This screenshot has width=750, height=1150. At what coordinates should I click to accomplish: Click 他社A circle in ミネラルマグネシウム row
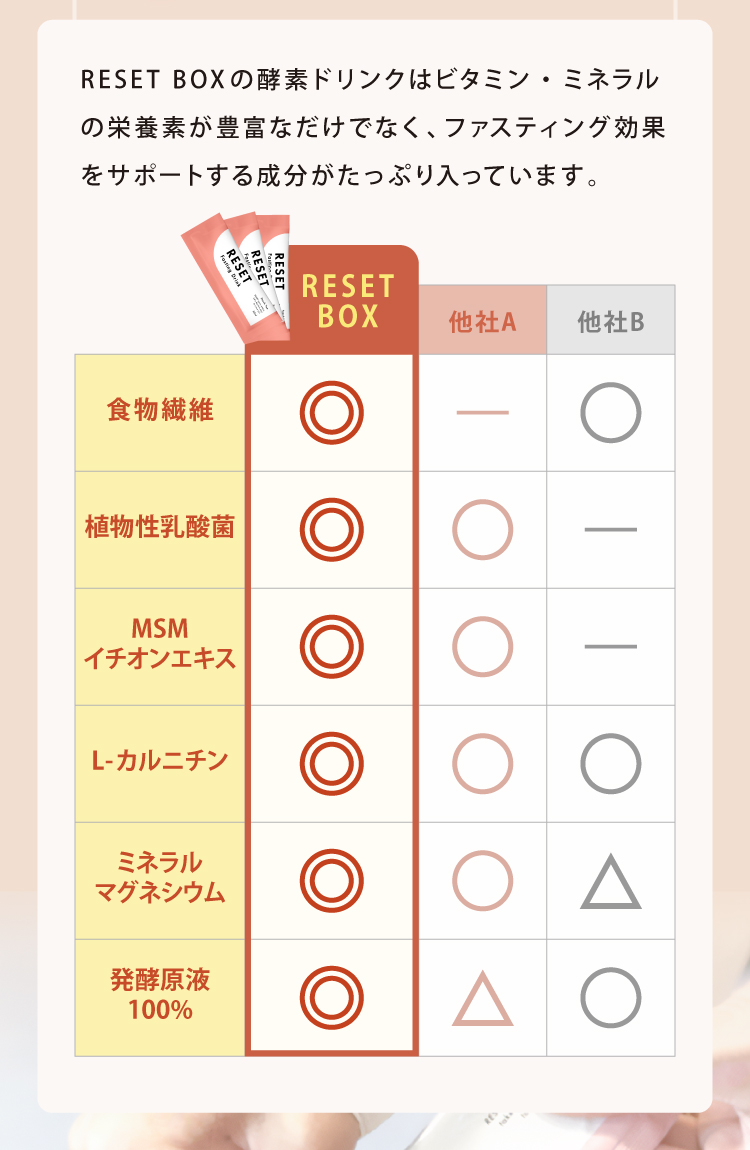[483, 881]
